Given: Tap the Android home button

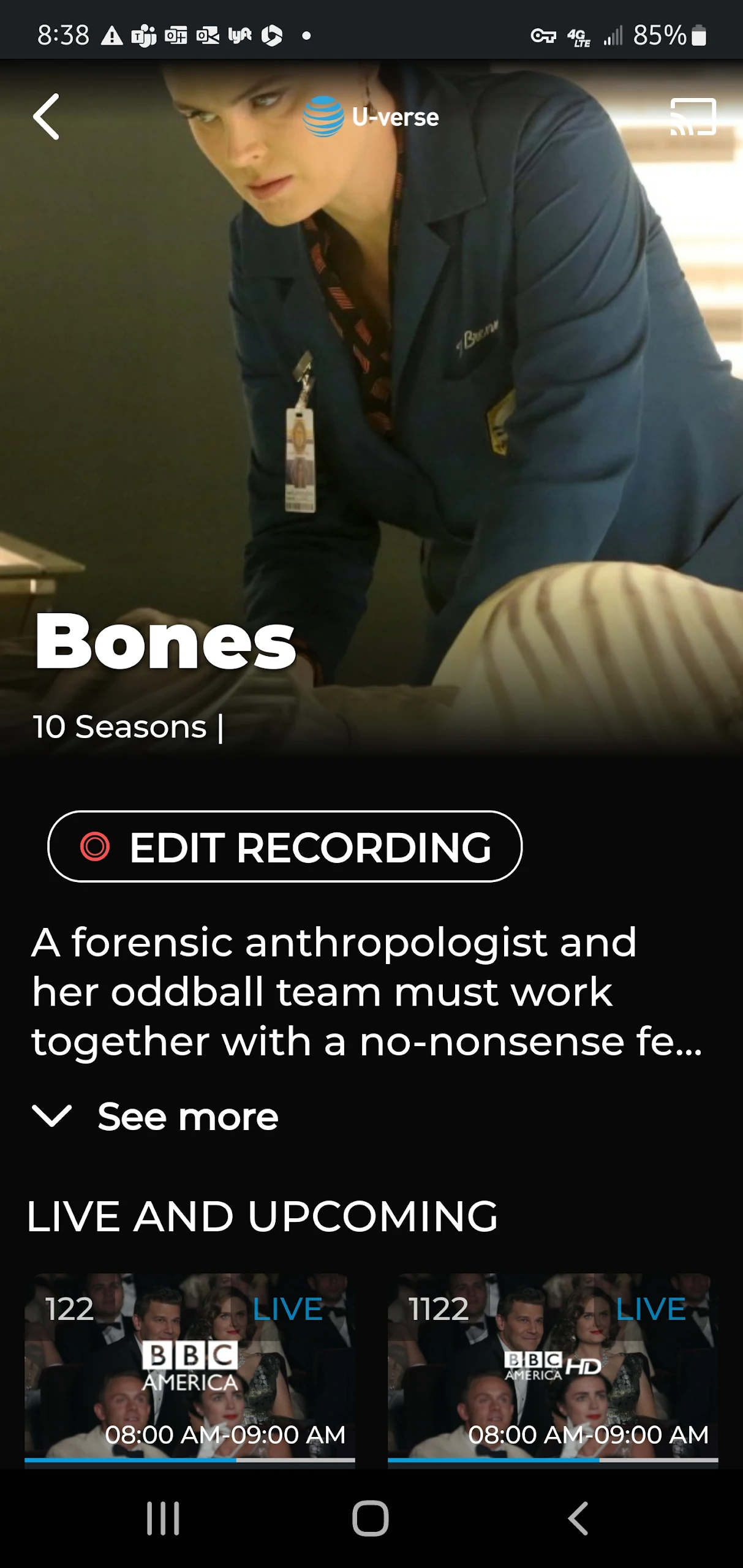Looking at the screenshot, I should point(371,1518).
